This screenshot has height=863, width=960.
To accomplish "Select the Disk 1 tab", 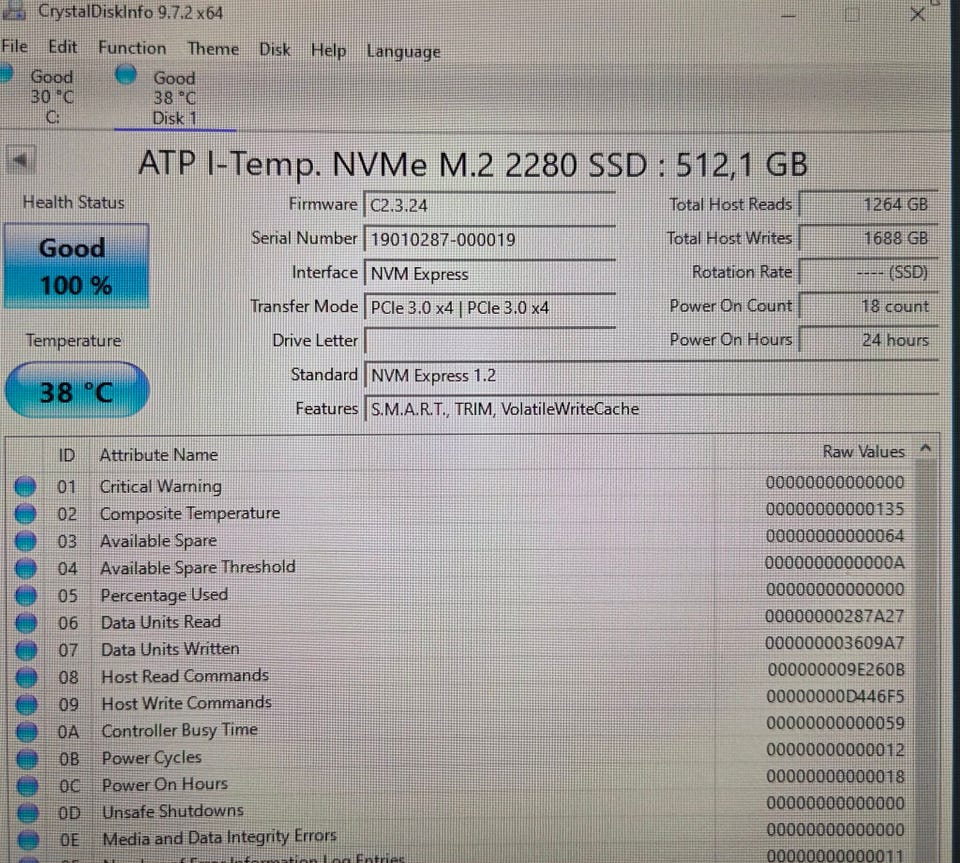I will 174,98.
